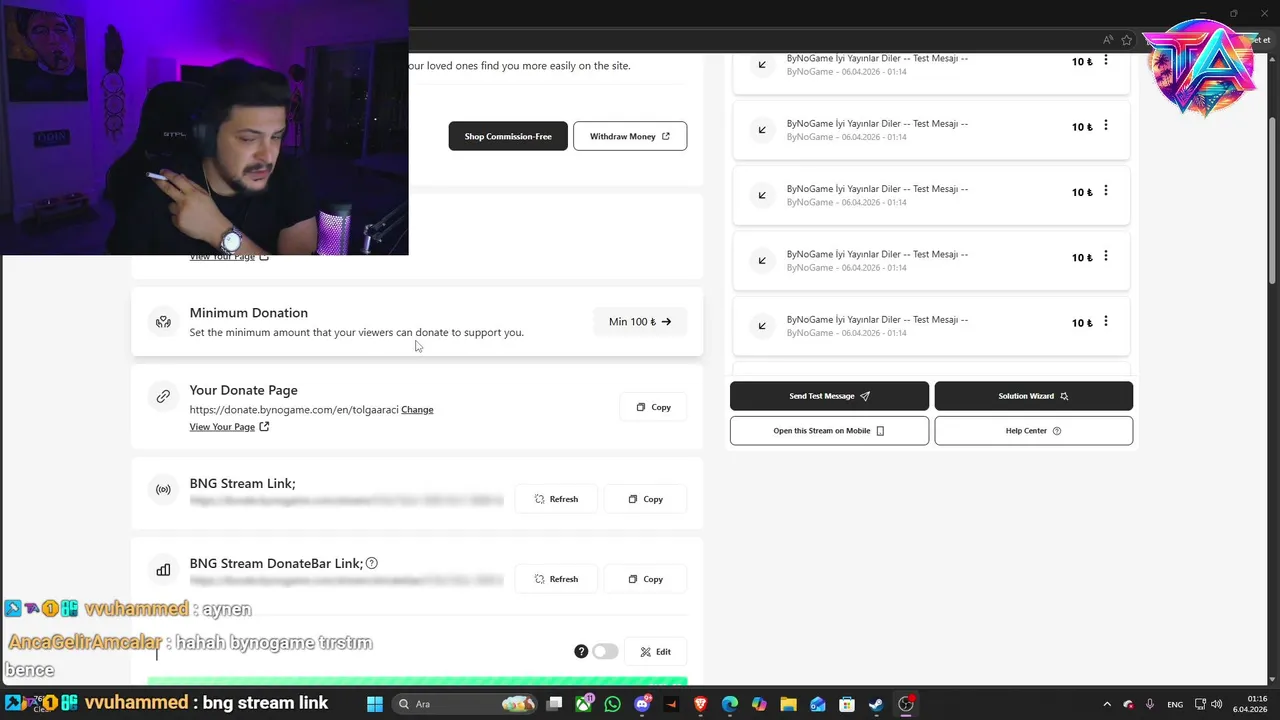Open Task View in the taskbar
Image resolution: width=1280 pixels, height=720 pixels.
pyautogui.click(x=554, y=704)
